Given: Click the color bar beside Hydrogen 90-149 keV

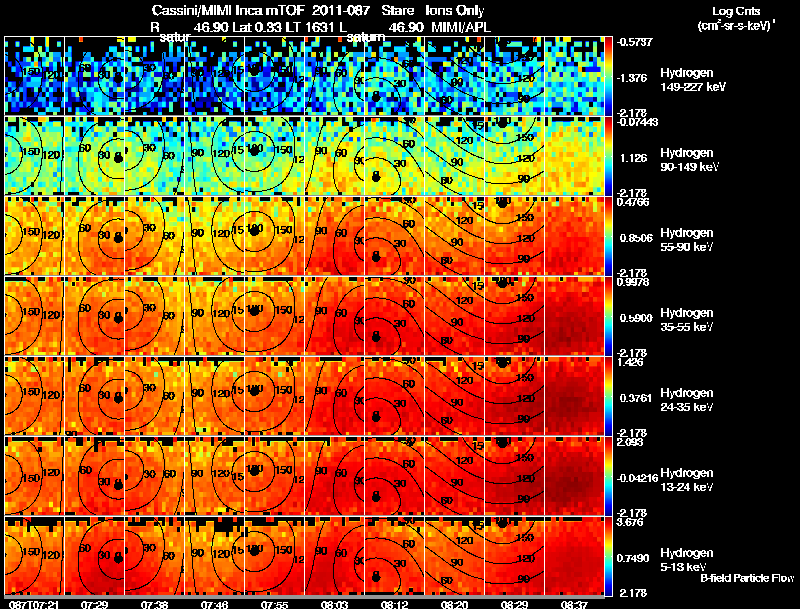Looking at the screenshot, I should (608, 156).
